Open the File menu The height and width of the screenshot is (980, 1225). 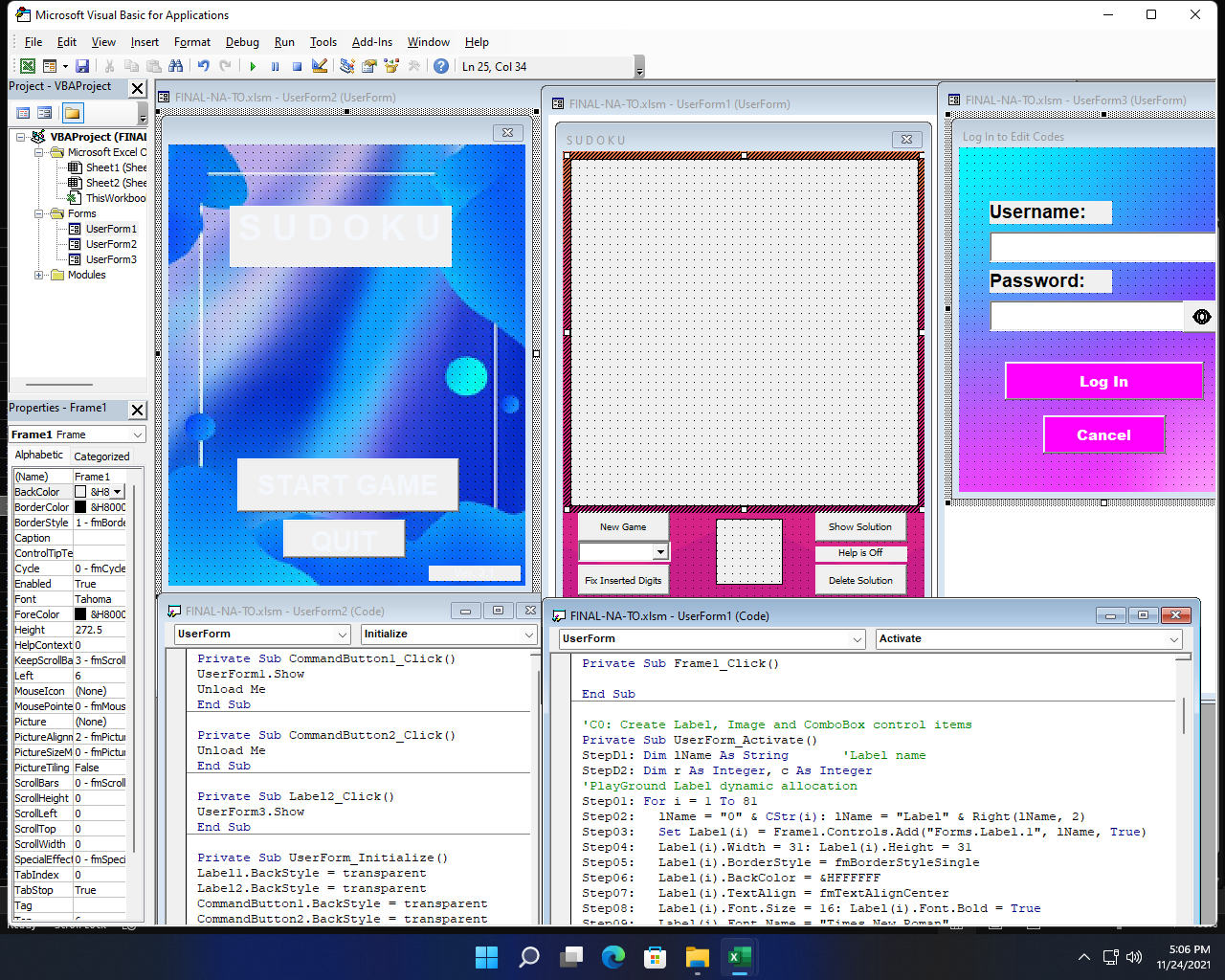click(x=33, y=42)
